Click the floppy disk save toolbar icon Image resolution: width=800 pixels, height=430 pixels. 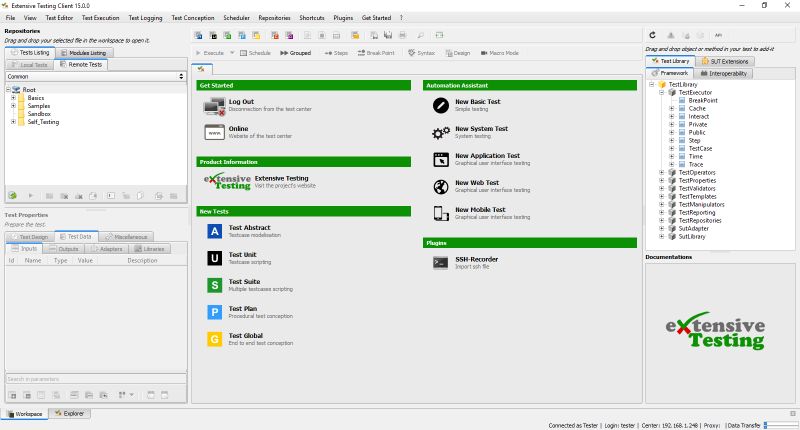(x=388, y=35)
